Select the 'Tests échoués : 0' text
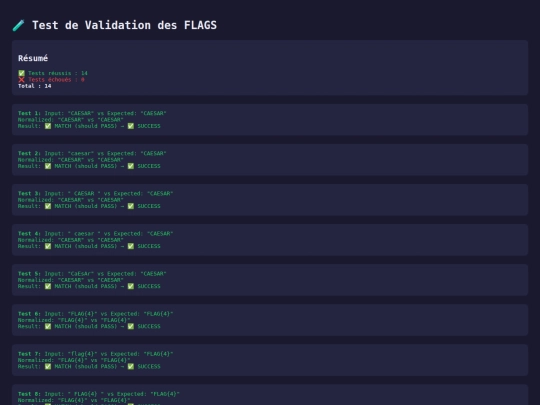The height and width of the screenshot is (405, 540). point(56,80)
